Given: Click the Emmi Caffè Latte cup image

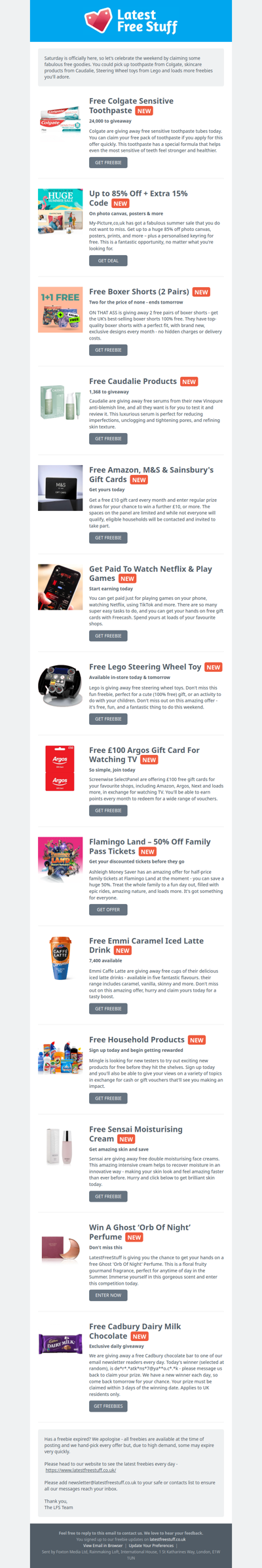Looking at the screenshot, I should 60,958.
